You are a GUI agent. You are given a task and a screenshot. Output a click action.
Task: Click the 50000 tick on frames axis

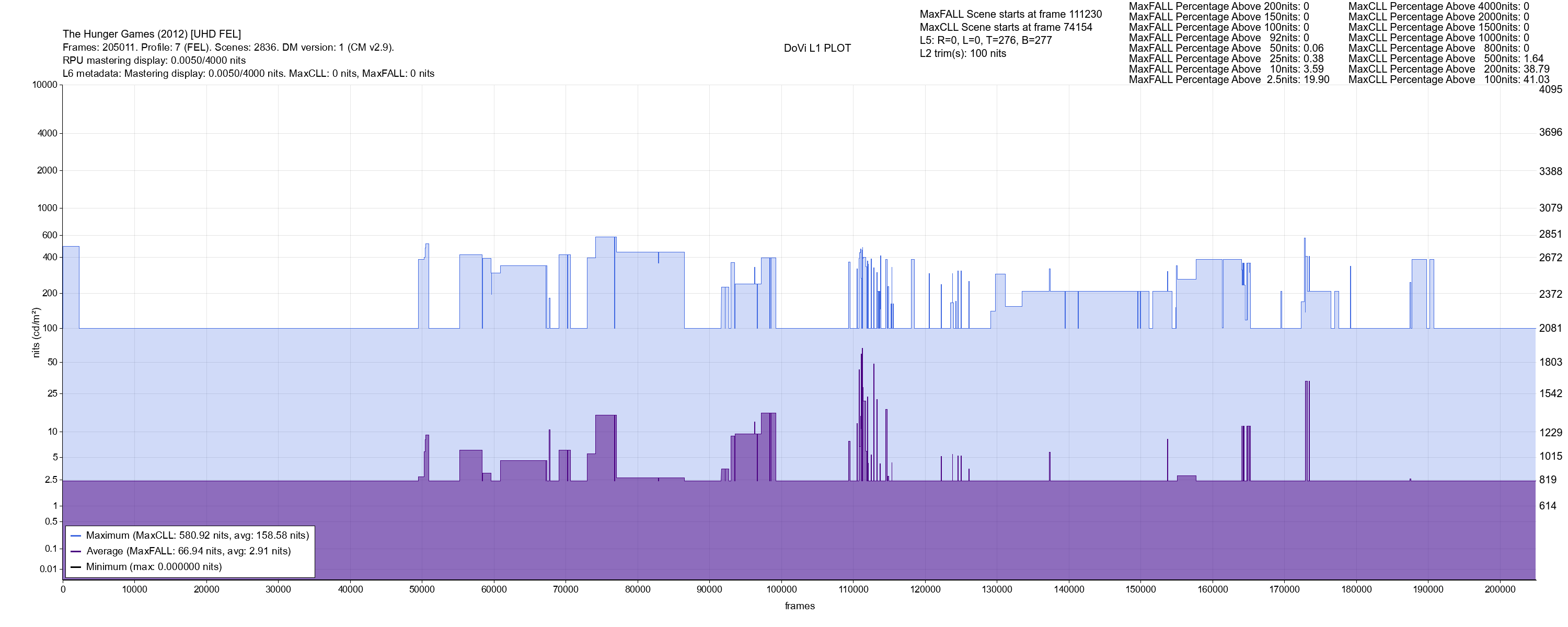click(422, 590)
